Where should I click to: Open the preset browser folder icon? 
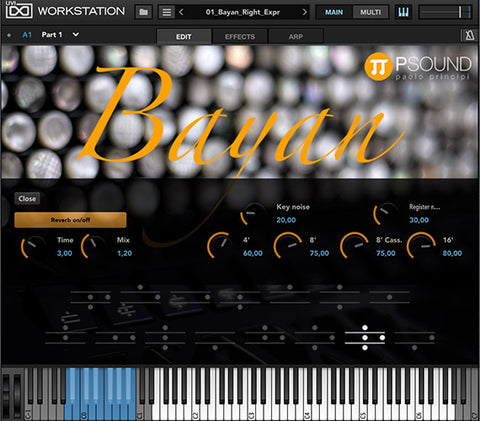[144, 12]
